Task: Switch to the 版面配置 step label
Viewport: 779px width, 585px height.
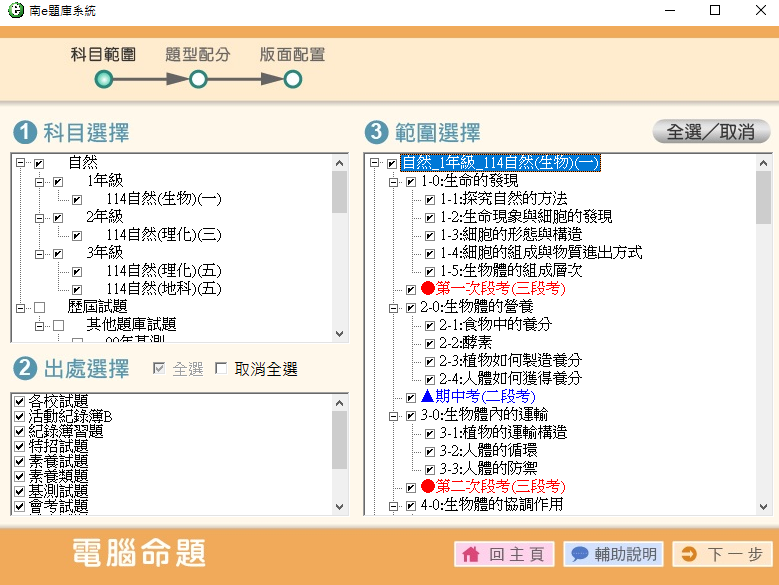Action: pos(292,54)
